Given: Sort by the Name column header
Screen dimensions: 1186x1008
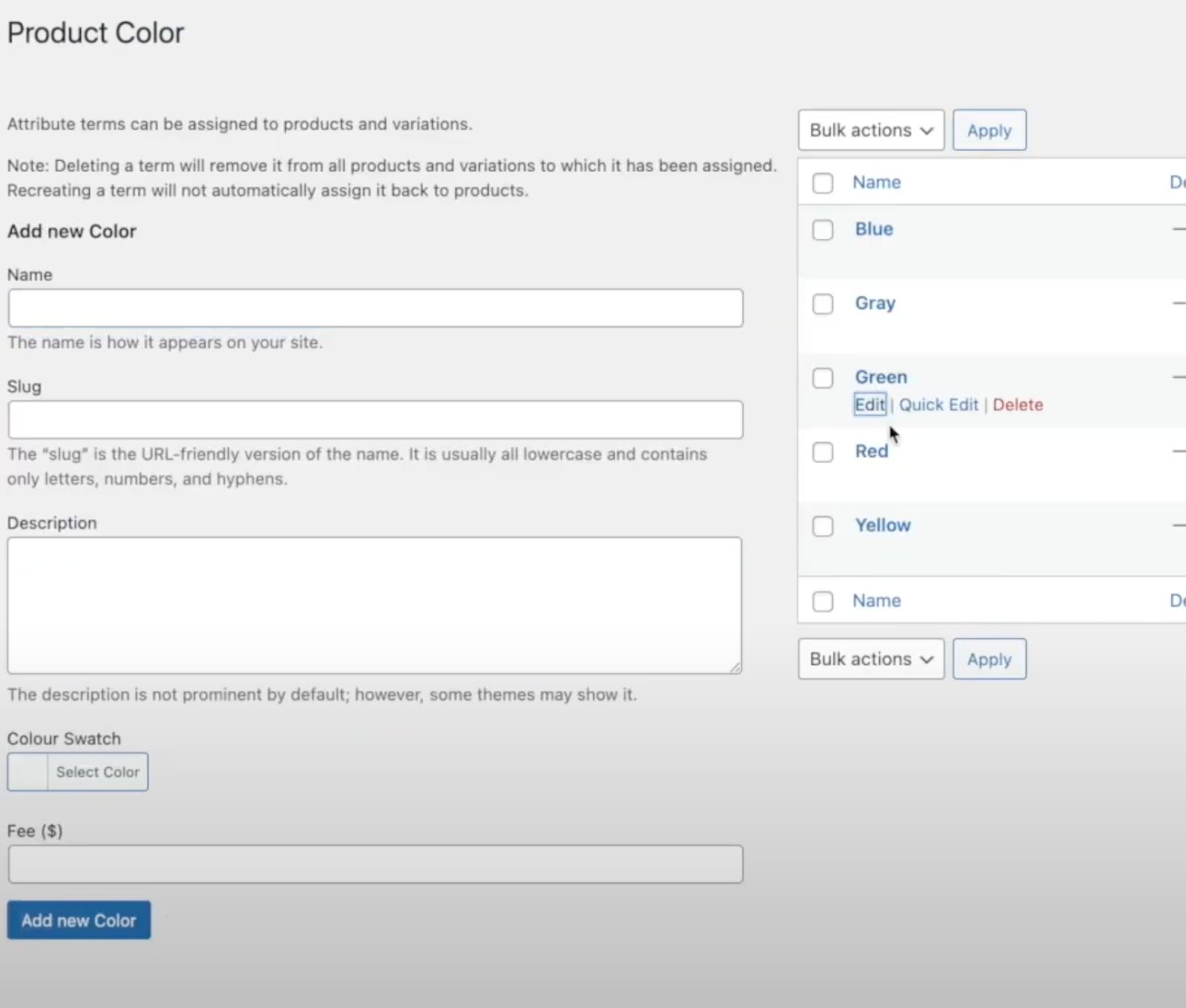Looking at the screenshot, I should (876, 182).
